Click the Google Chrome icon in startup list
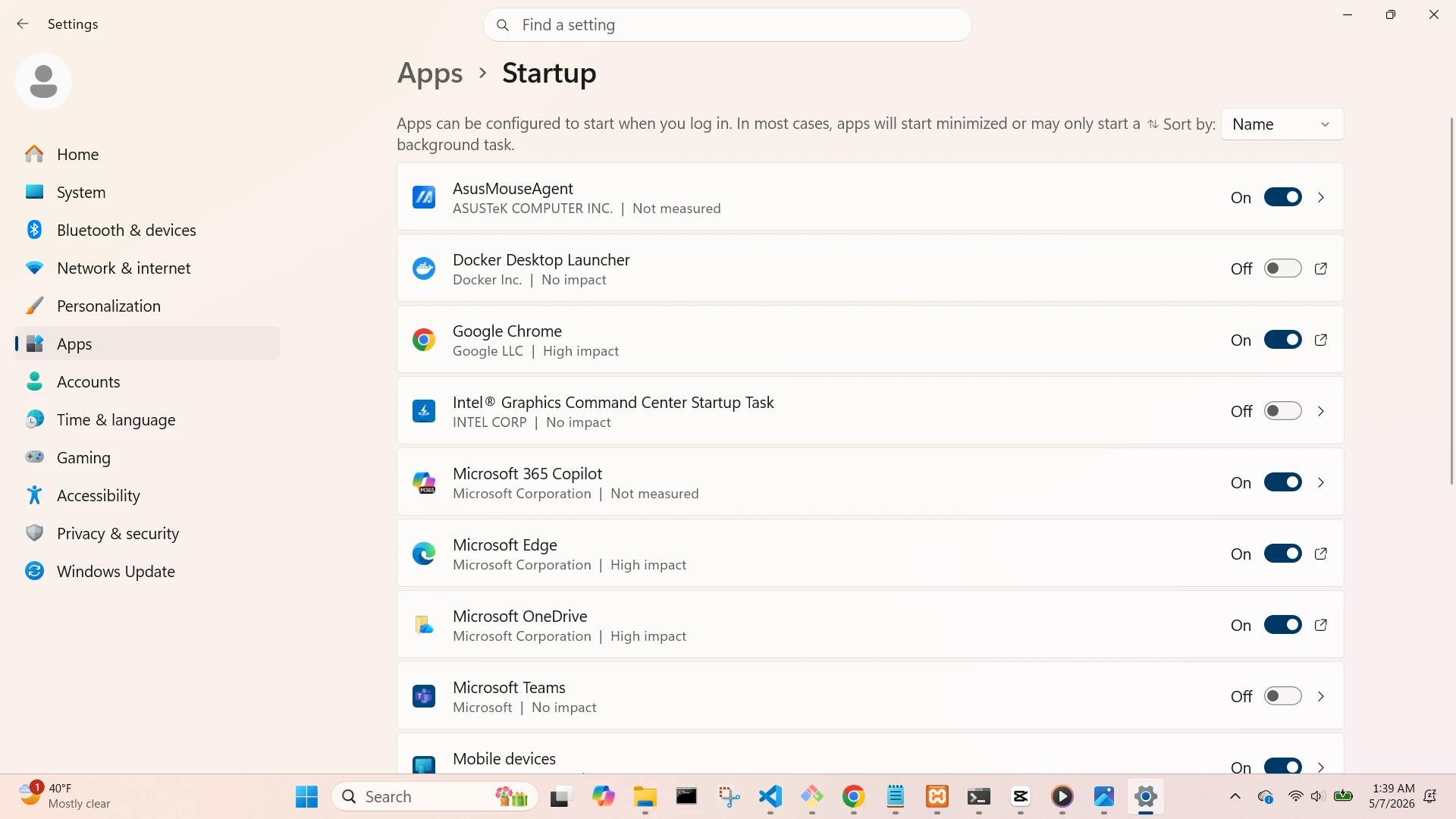The image size is (1456, 819). [424, 340]
